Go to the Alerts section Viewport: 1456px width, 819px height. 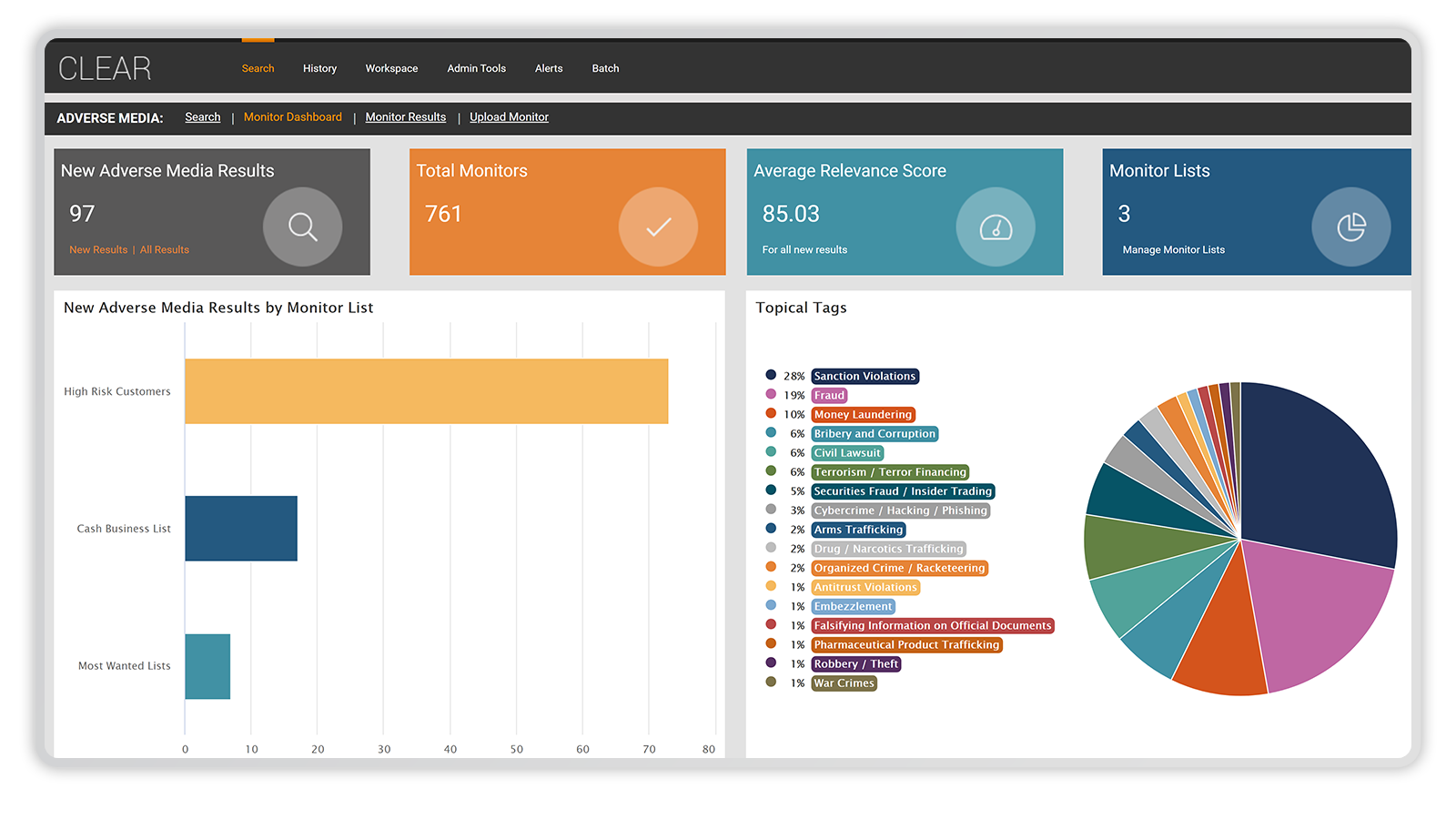[549, 68]
